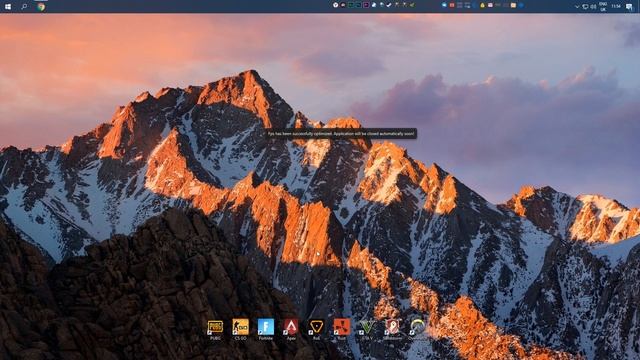Screen dimensions: 640x360
Task: Launch the Rust desktop shortcut
Action: tap(342, 329)
